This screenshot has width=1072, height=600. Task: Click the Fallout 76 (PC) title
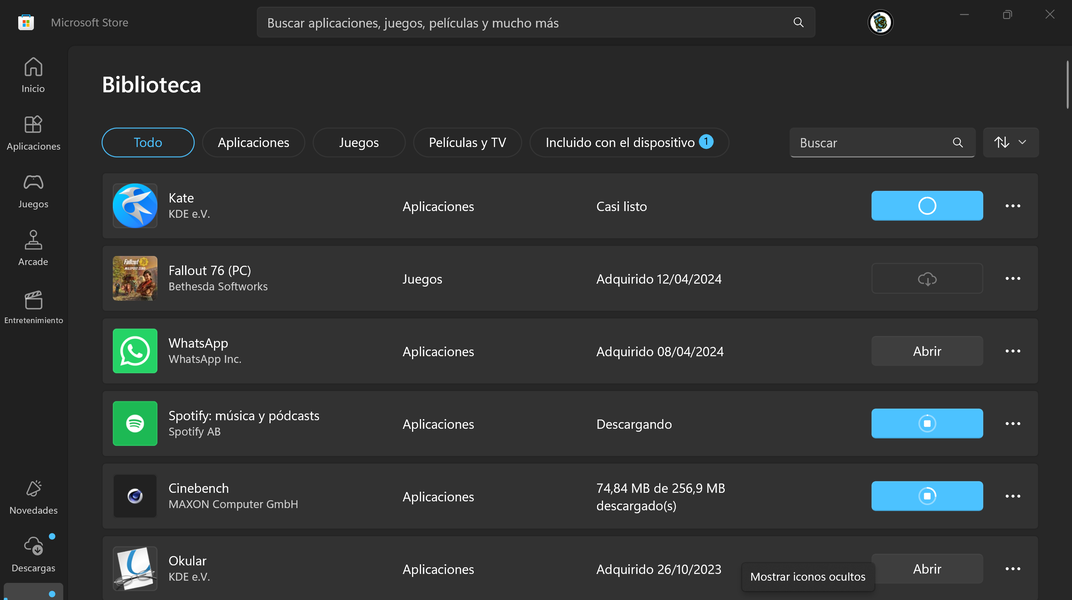210,270
